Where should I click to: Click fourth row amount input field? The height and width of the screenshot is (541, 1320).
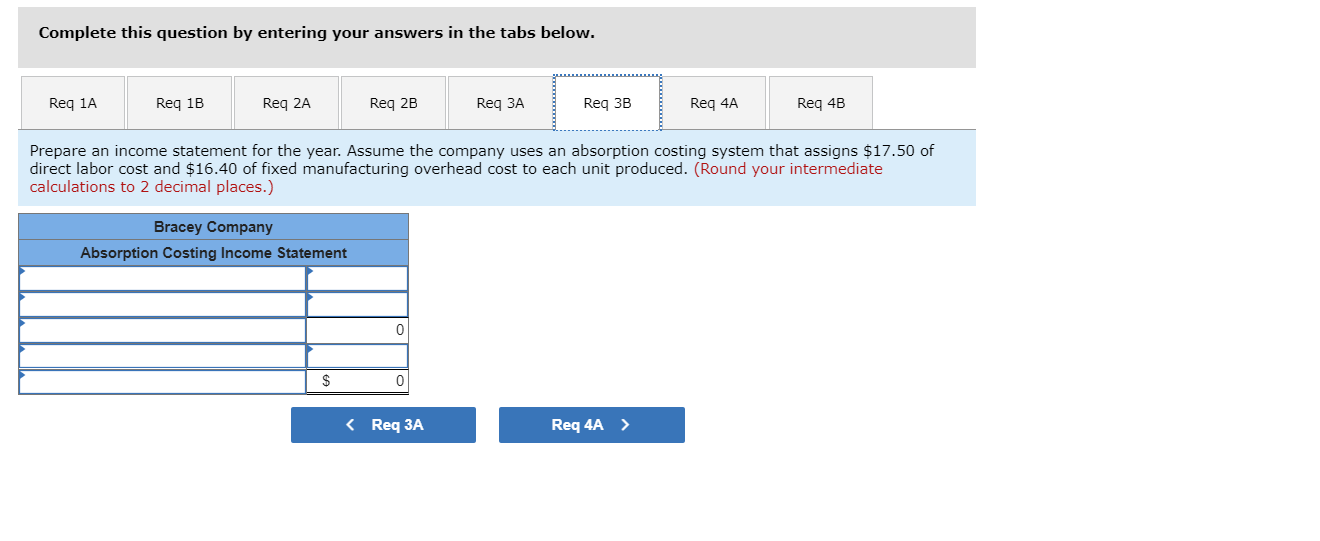[358, 356]
